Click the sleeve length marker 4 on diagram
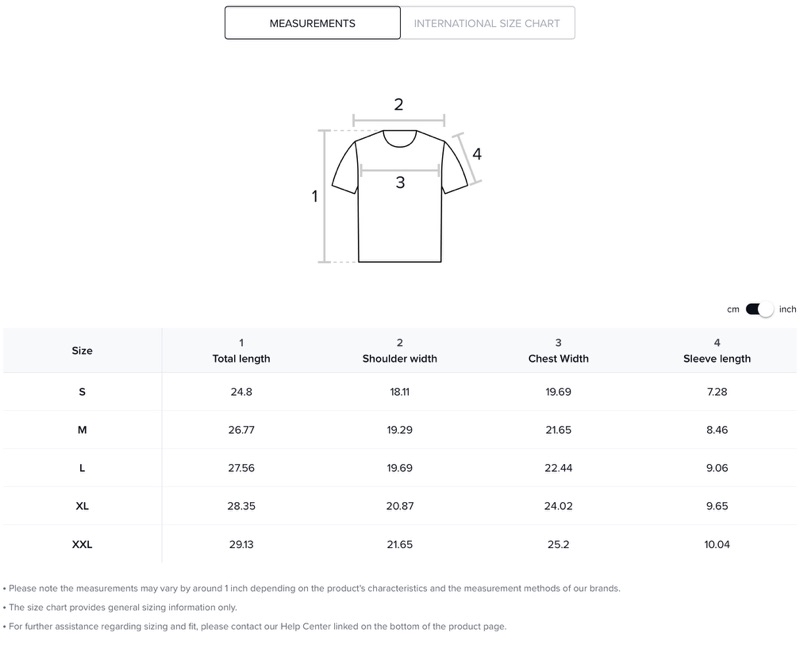This screenshot has width=800, height=660. [x=477, y=154]
